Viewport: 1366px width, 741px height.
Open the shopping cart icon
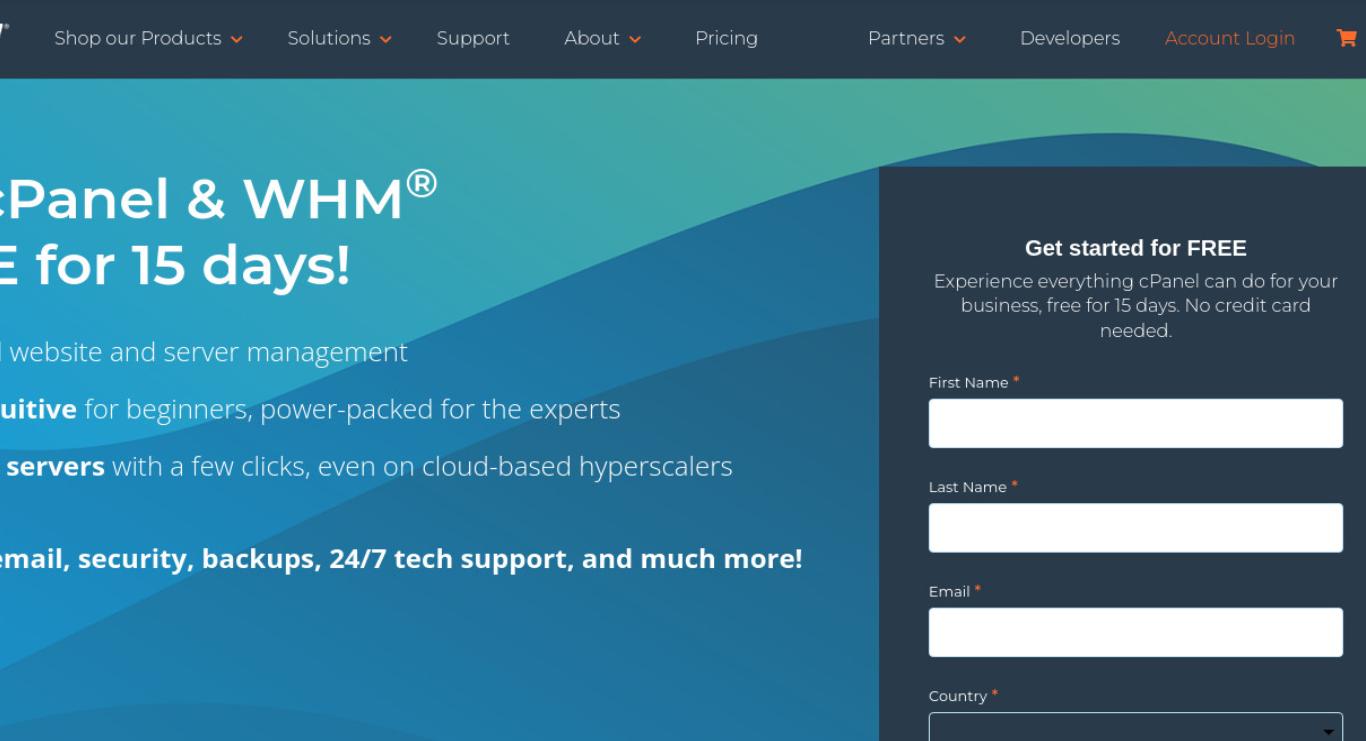pos(1346,38)
